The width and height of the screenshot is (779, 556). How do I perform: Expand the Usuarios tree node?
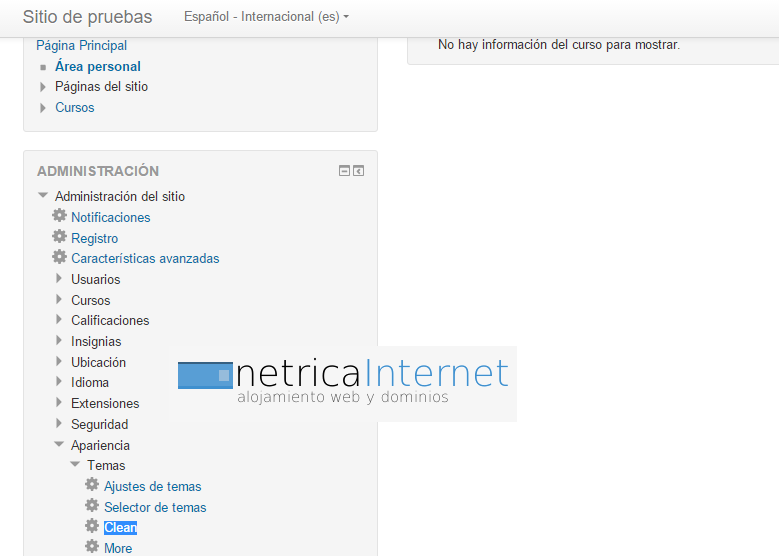[x=59, y=280]
